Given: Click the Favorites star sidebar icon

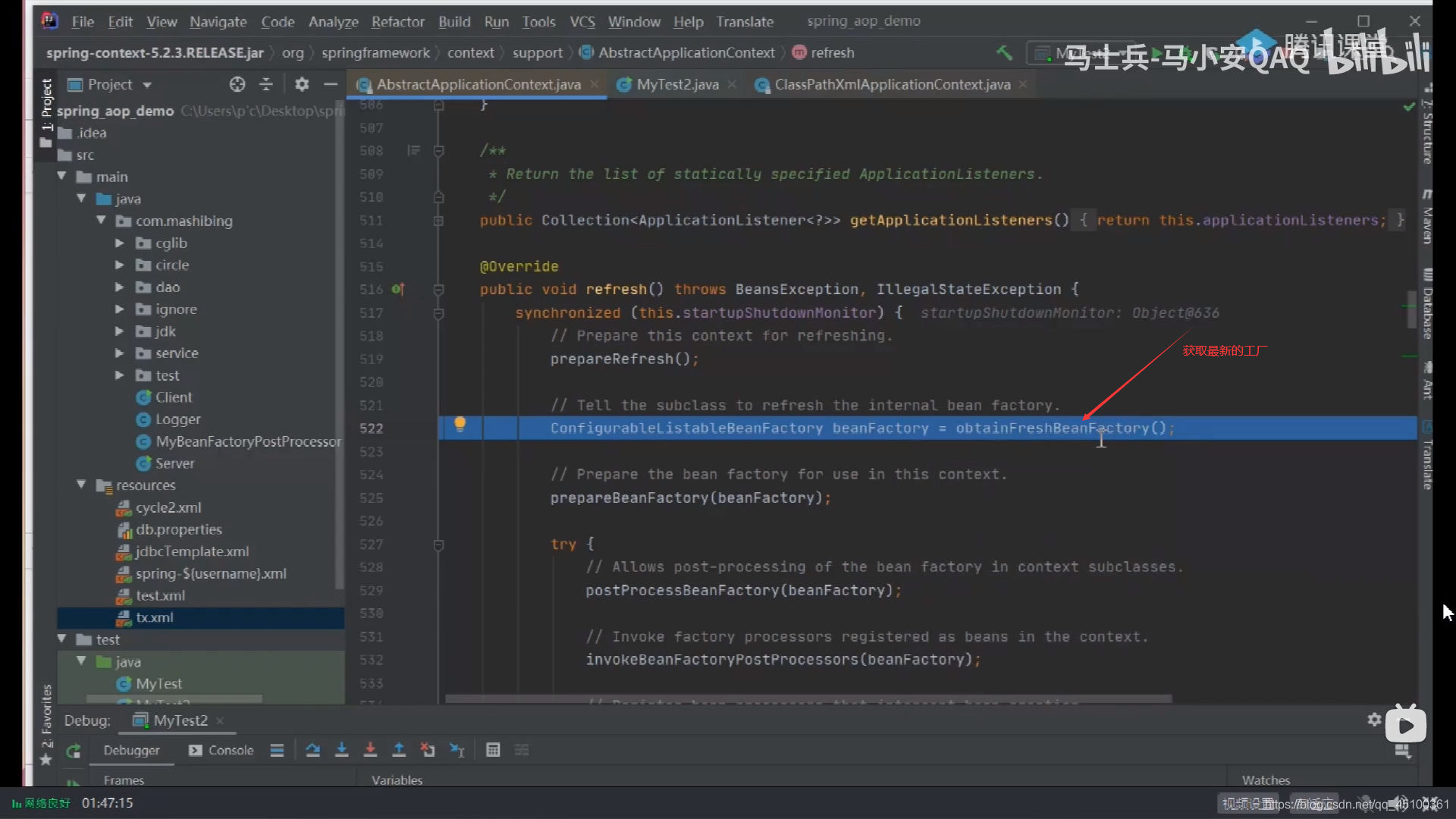Looking at the screenshot, I should 46,759.
